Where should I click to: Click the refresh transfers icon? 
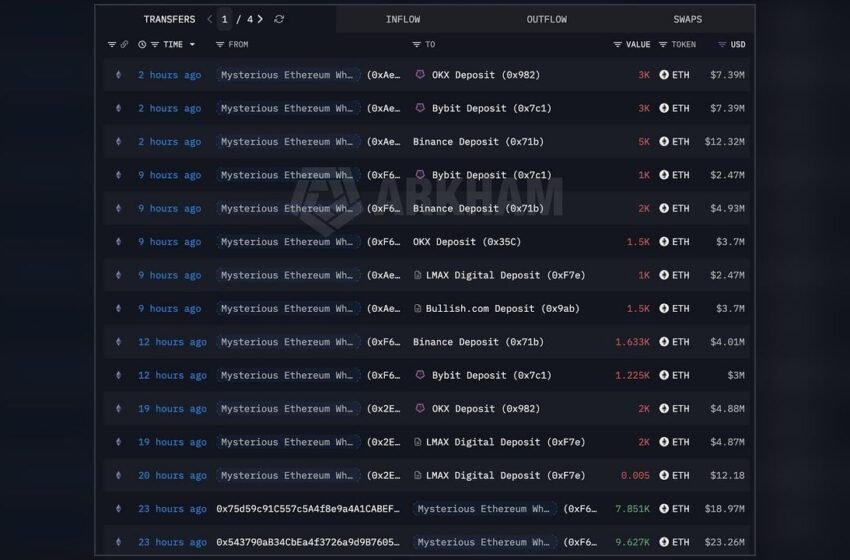click(x=279, y=19)
